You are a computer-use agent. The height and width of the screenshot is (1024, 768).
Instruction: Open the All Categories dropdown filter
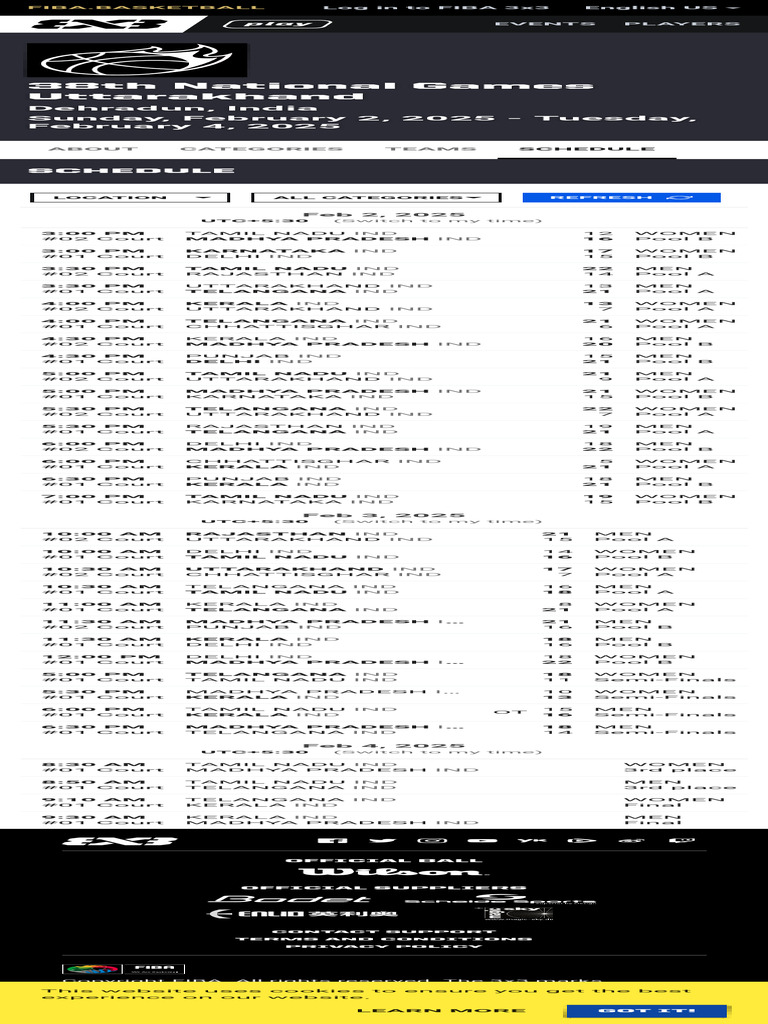[x=376, y=197]
